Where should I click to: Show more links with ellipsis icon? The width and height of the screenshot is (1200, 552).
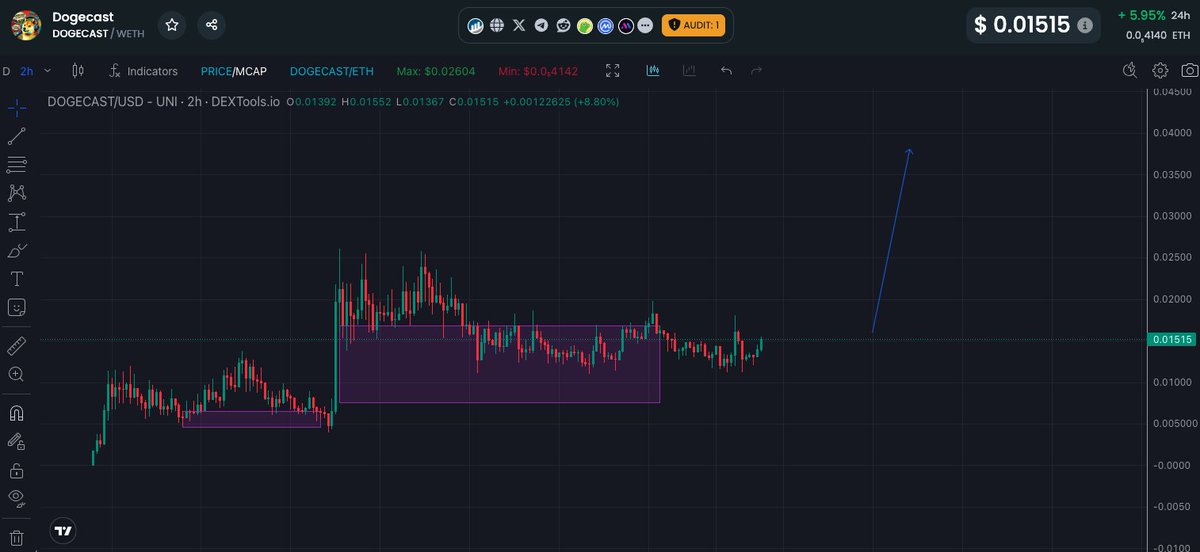(x=645, y=25)
